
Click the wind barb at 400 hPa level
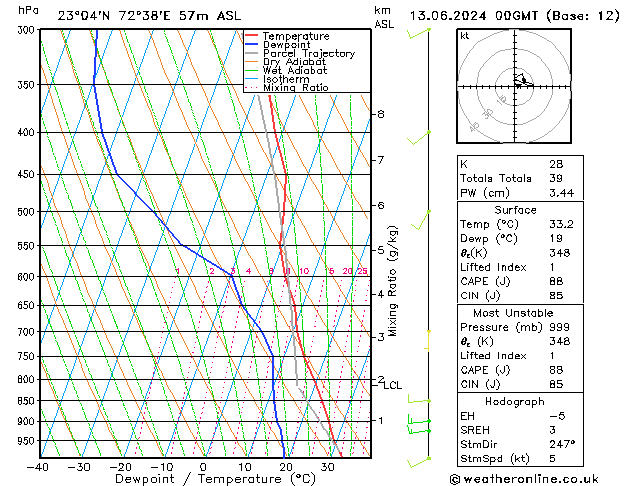(x=418, y=138)
